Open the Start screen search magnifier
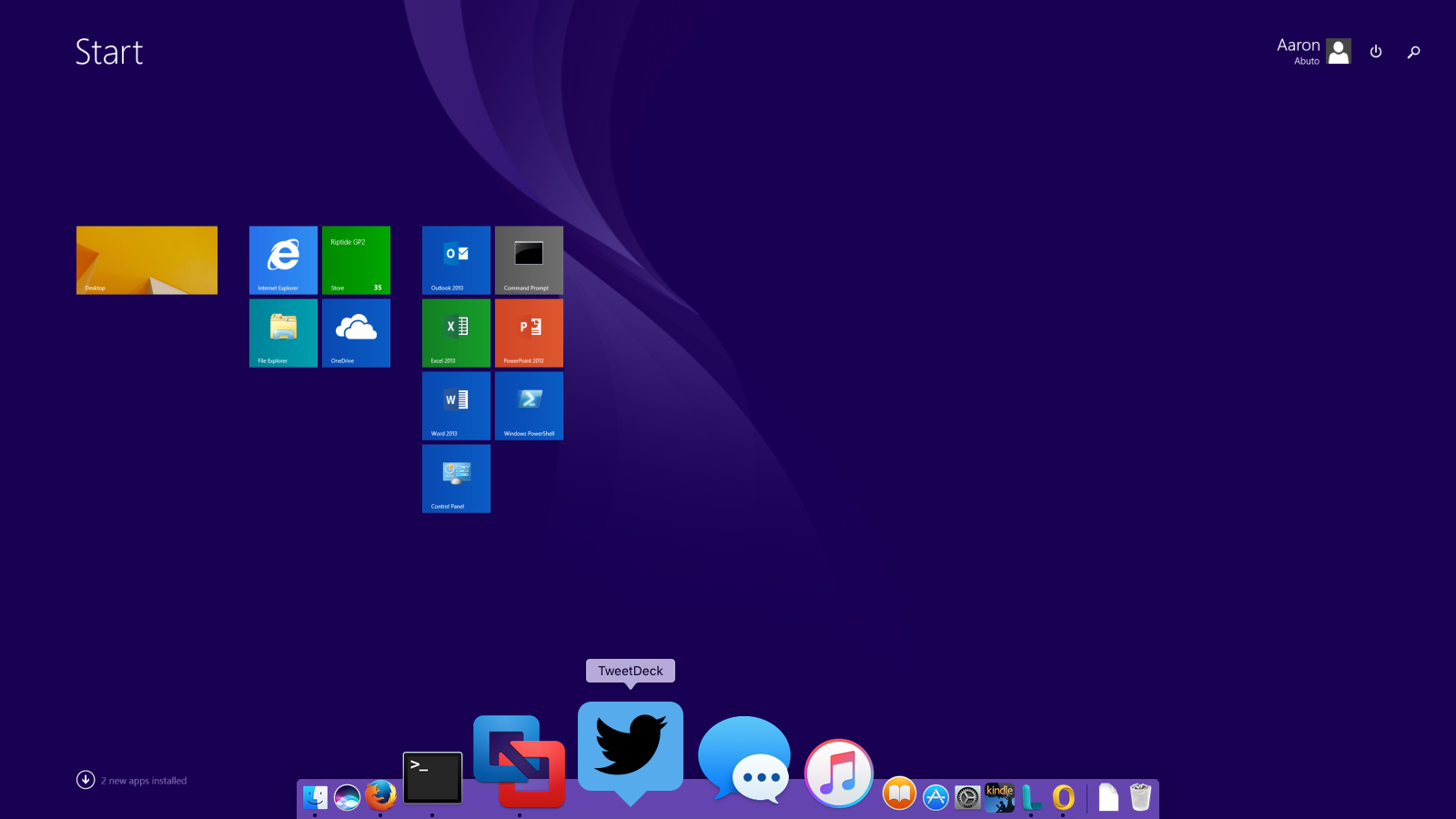The width and height of the screenshot is (1456, 819). pyautogui.click(x=1413, y=52)
